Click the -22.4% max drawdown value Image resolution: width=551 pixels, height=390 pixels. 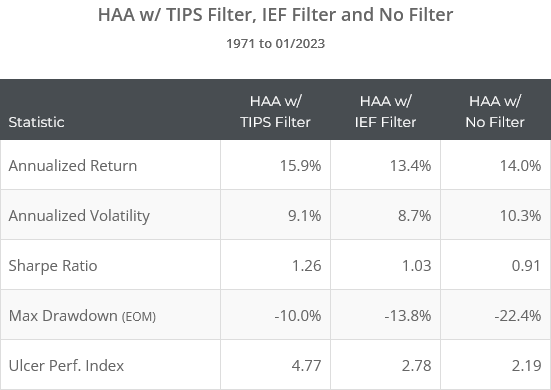click(518, 316)
